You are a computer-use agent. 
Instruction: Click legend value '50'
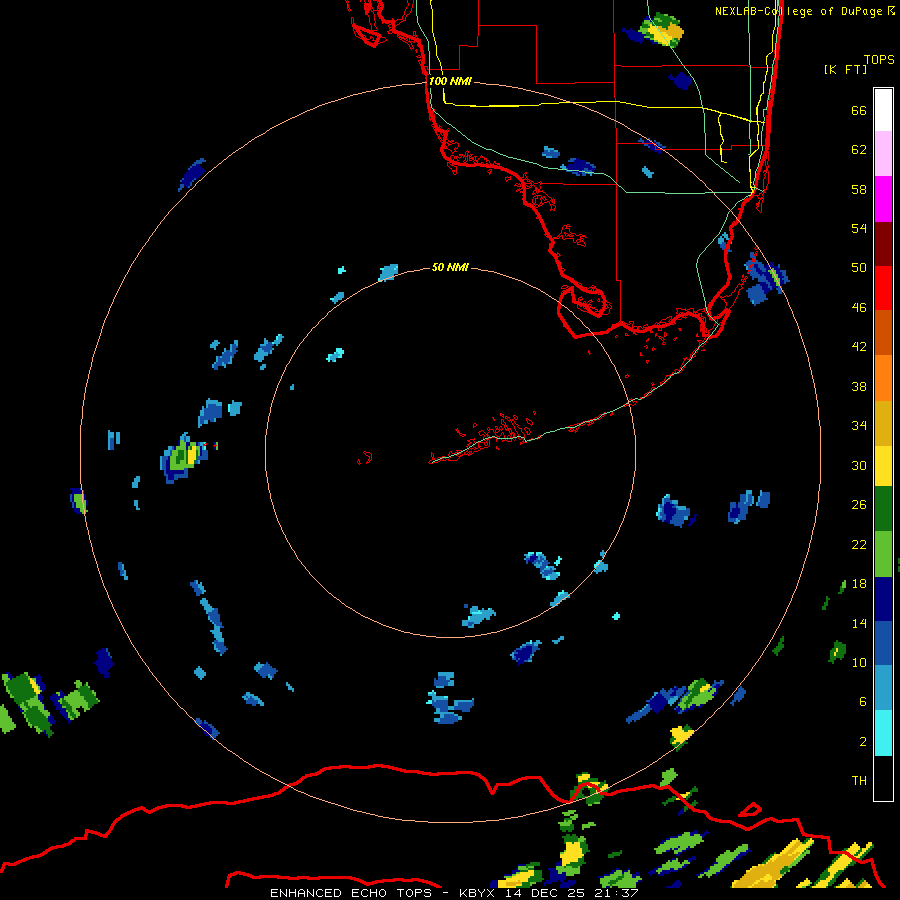859,267
